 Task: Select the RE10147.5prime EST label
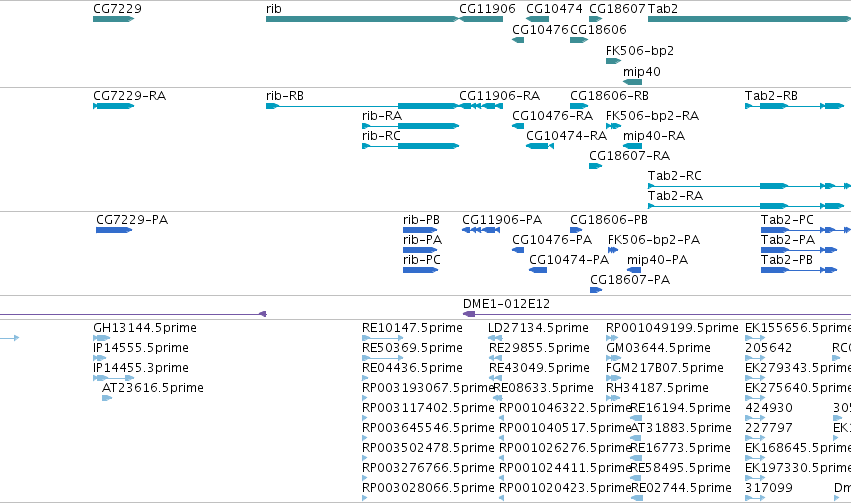(x=412, y=328)
